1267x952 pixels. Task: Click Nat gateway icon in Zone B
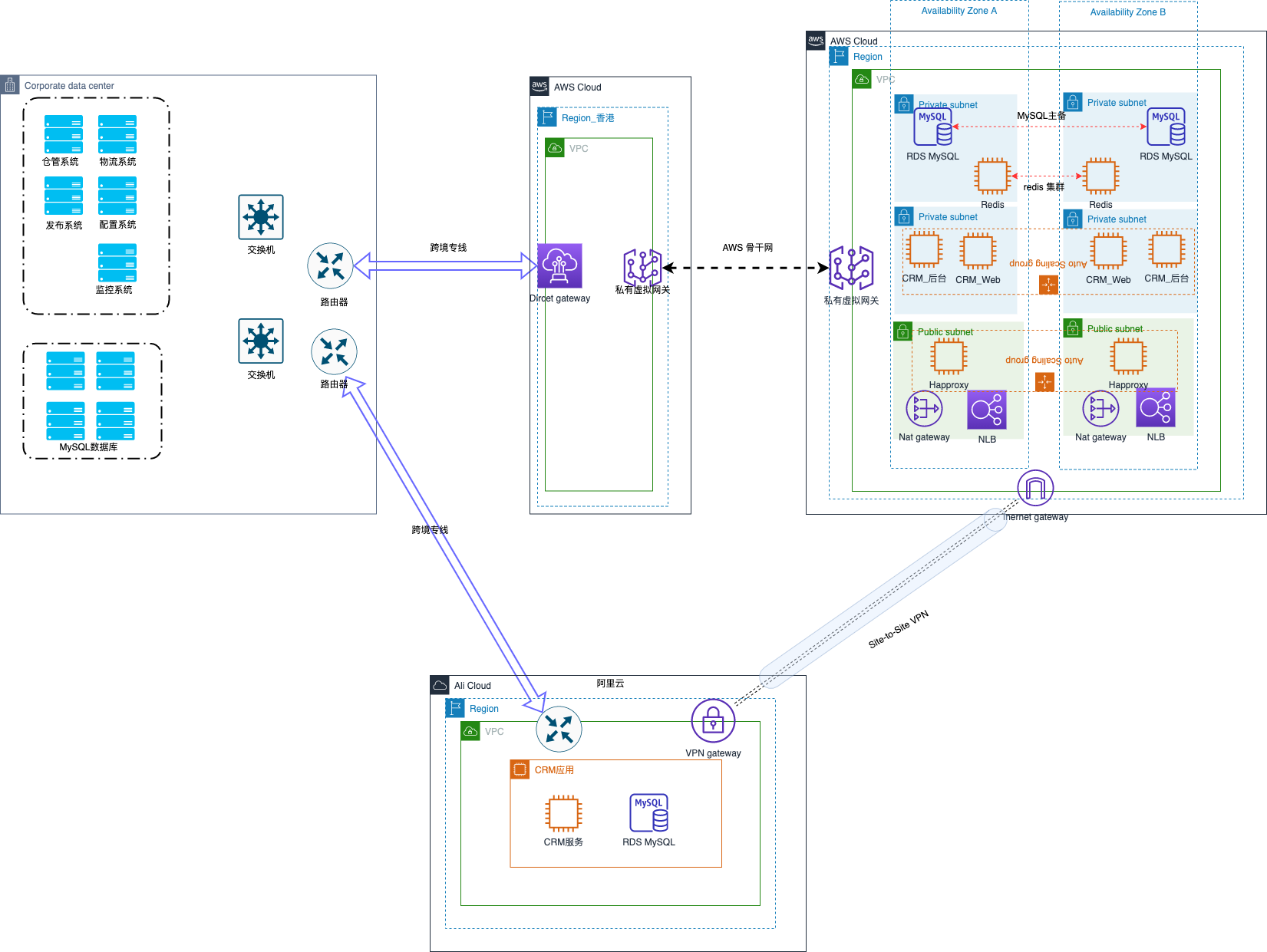[x=1100, y=409]
